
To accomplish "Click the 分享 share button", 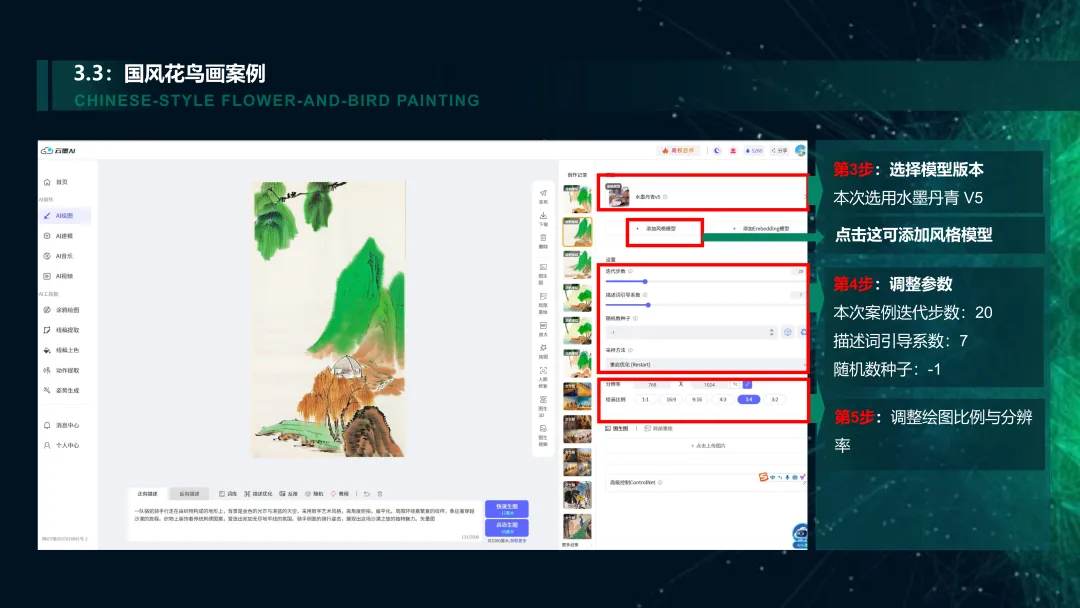I will coord(779,150).
